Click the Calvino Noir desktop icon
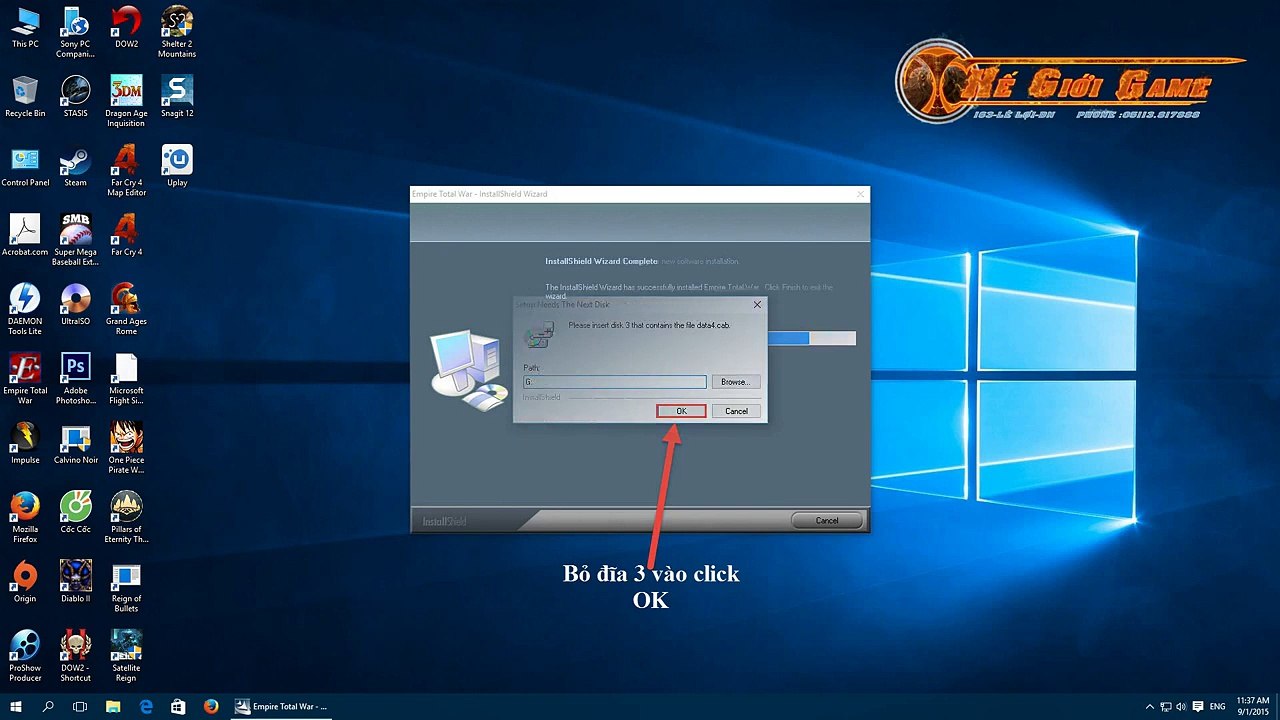The width and height of the screenshot is (1280, 720). click(75, 444)
